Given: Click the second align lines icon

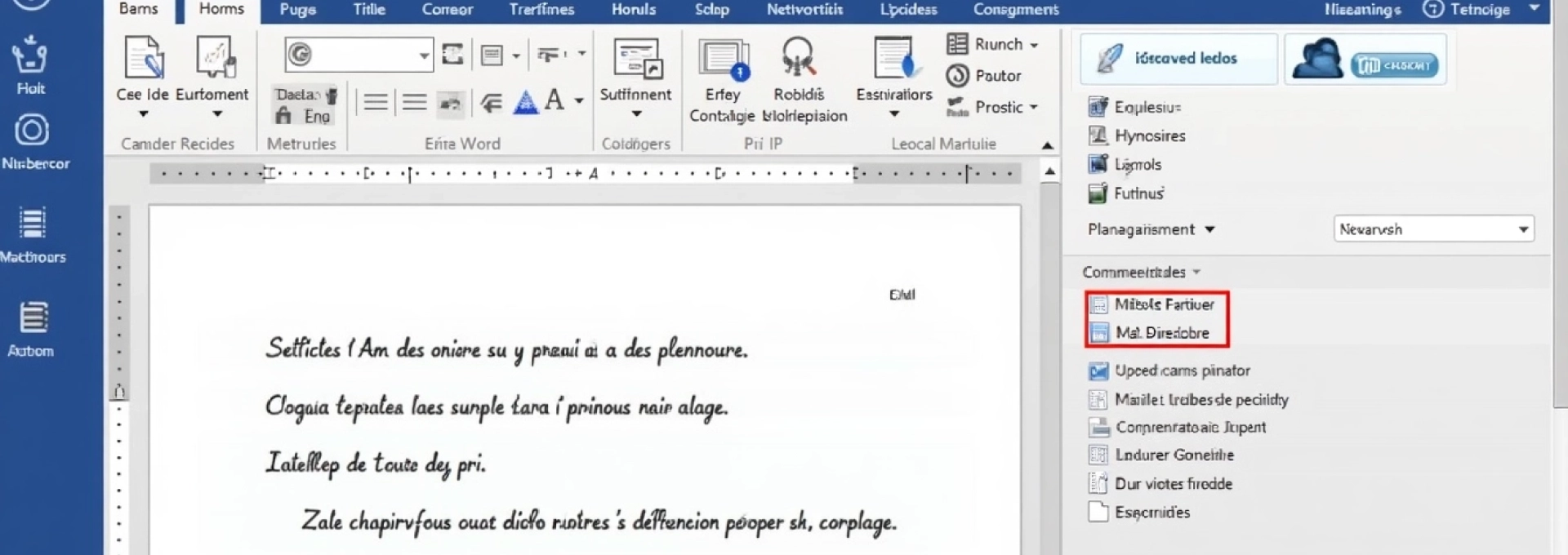Looking at the screenshot, I should coord(415,102).
